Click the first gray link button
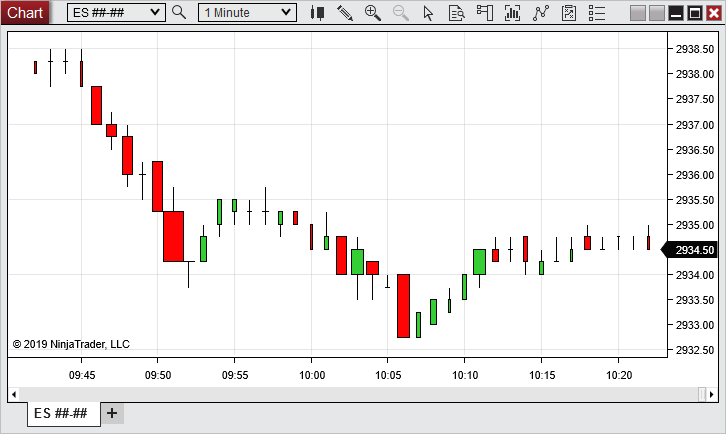The width and height of the screenshot is (726, 434). pos(637,12)
